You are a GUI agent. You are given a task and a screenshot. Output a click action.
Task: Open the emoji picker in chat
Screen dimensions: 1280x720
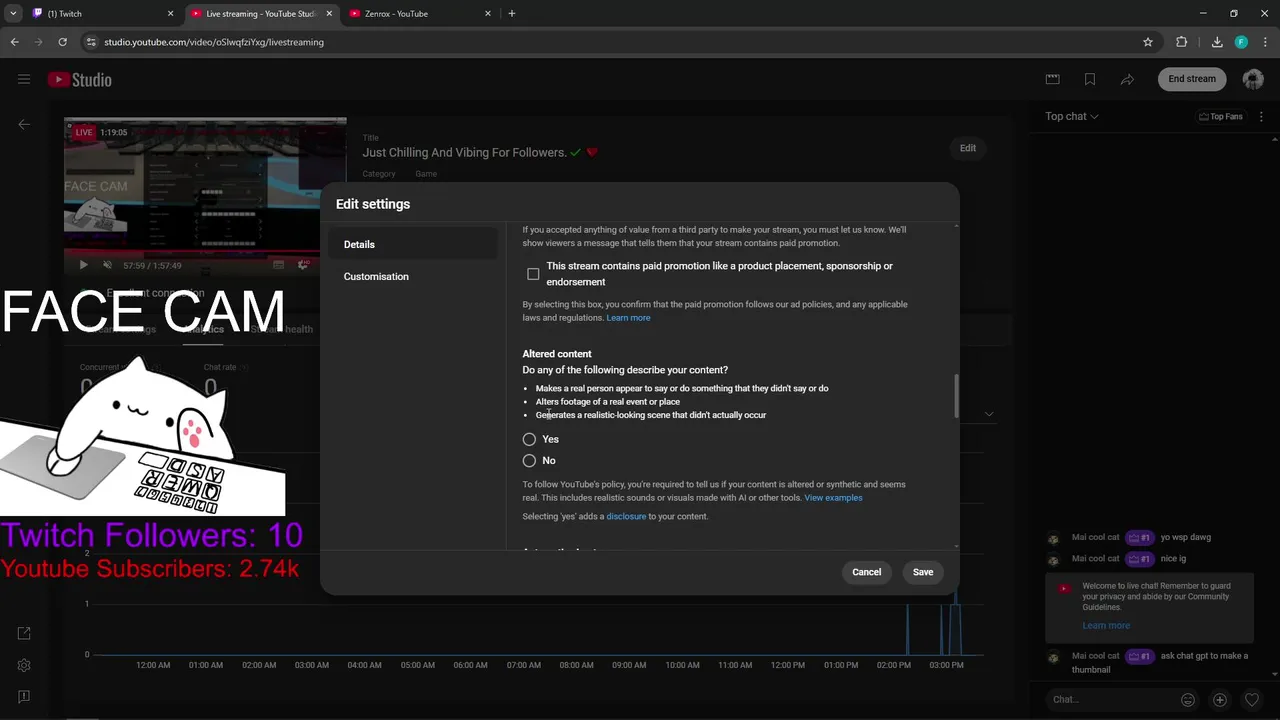1188,700
